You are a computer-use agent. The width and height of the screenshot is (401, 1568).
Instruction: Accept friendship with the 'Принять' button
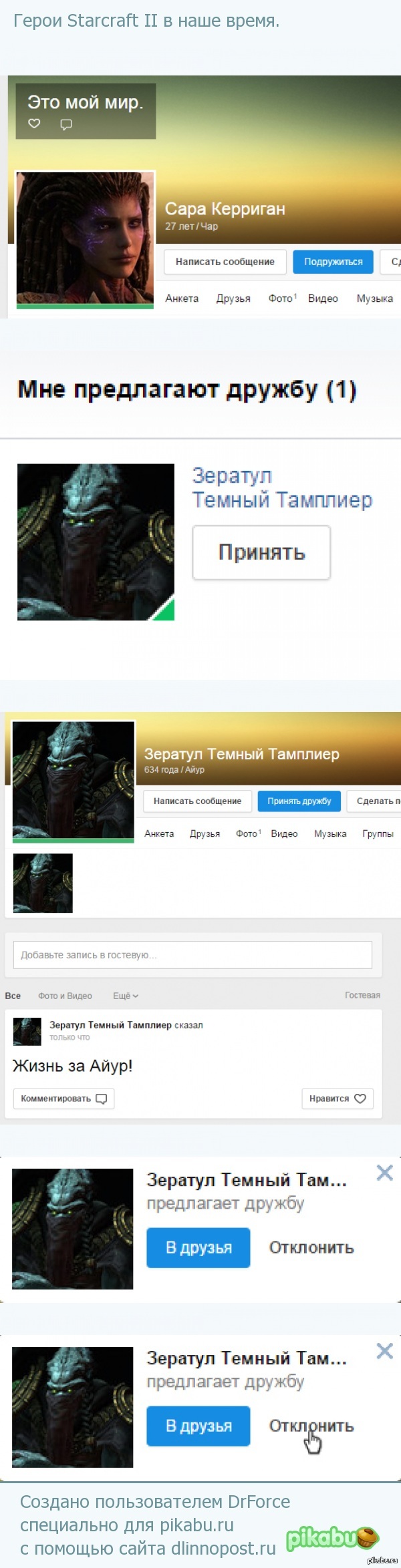pos(261,552)
